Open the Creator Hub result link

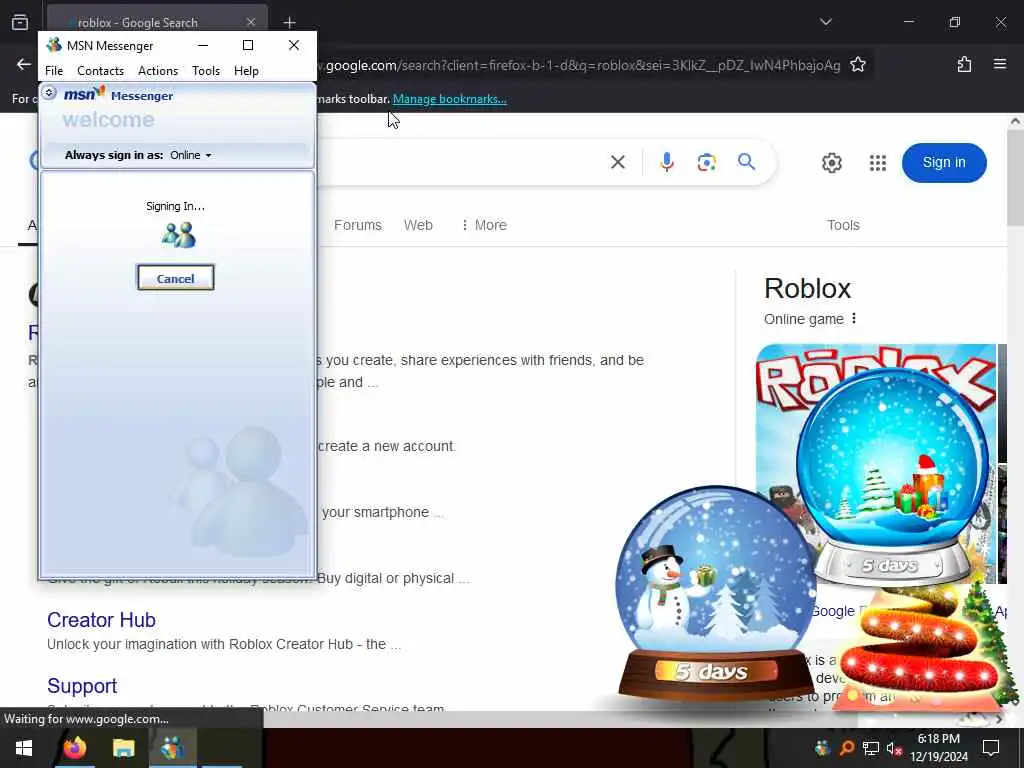click(101, 620)
